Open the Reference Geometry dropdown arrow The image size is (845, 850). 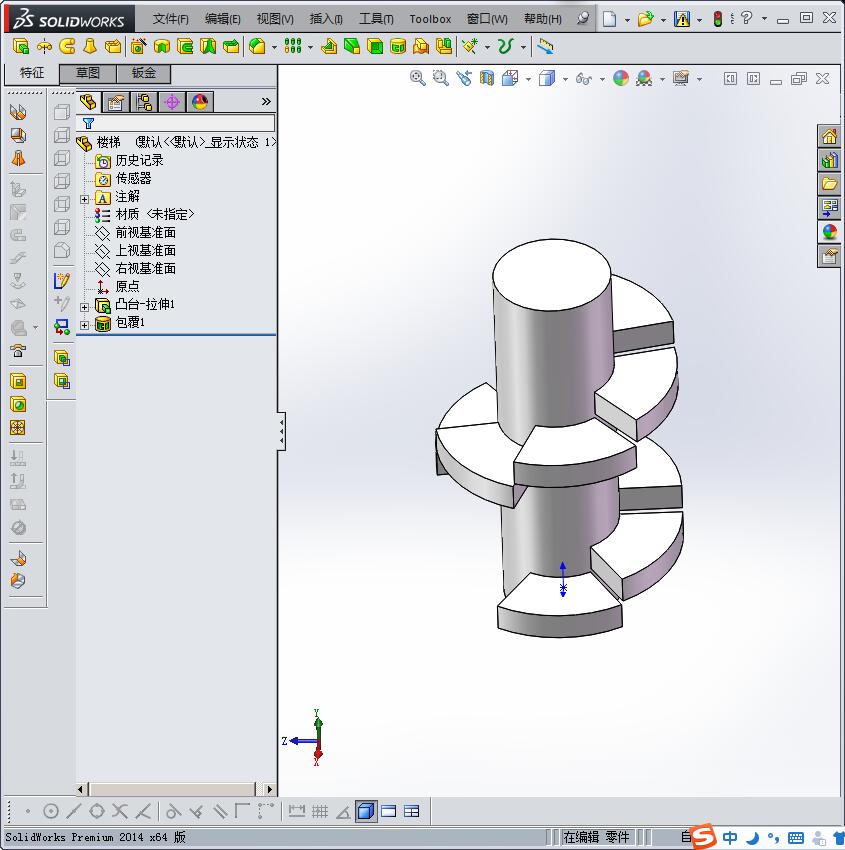[487, 48]
